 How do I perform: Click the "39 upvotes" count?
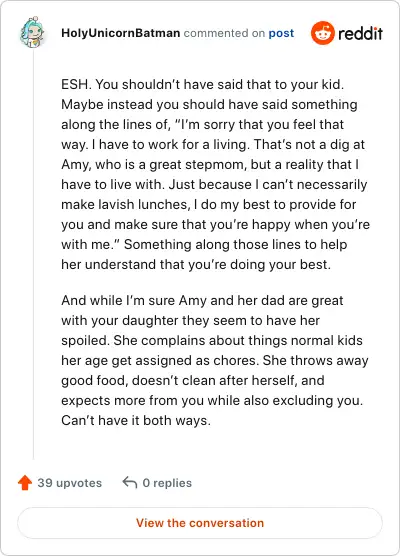(70, 483)
